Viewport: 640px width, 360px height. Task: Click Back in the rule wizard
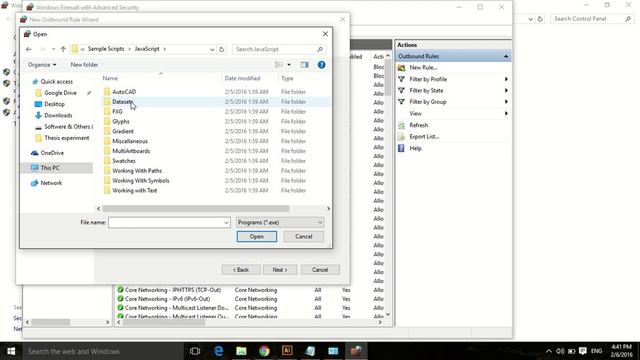click(241, 270)
